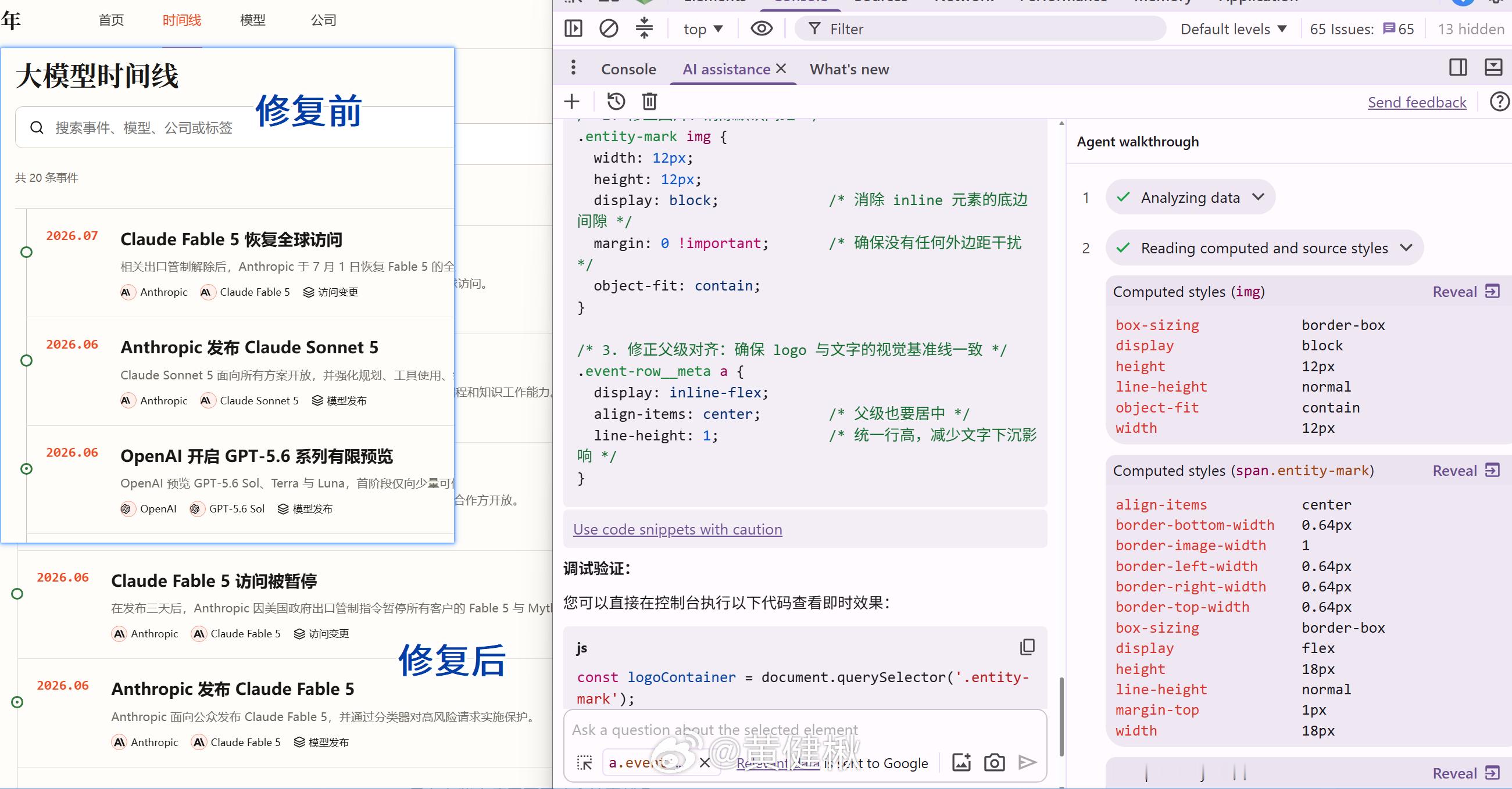1512x789 pixels.
Task: Open the AI chat history icon
Action: 616,102
